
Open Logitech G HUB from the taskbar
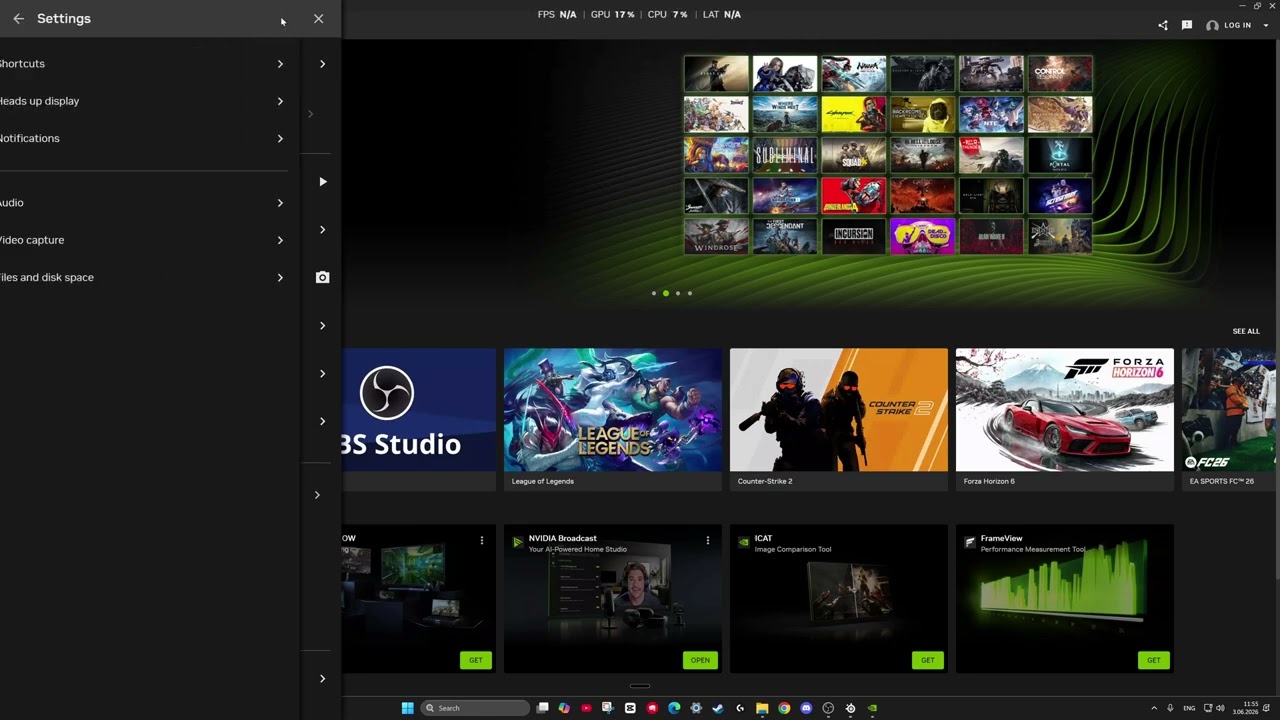coord(740,708)
